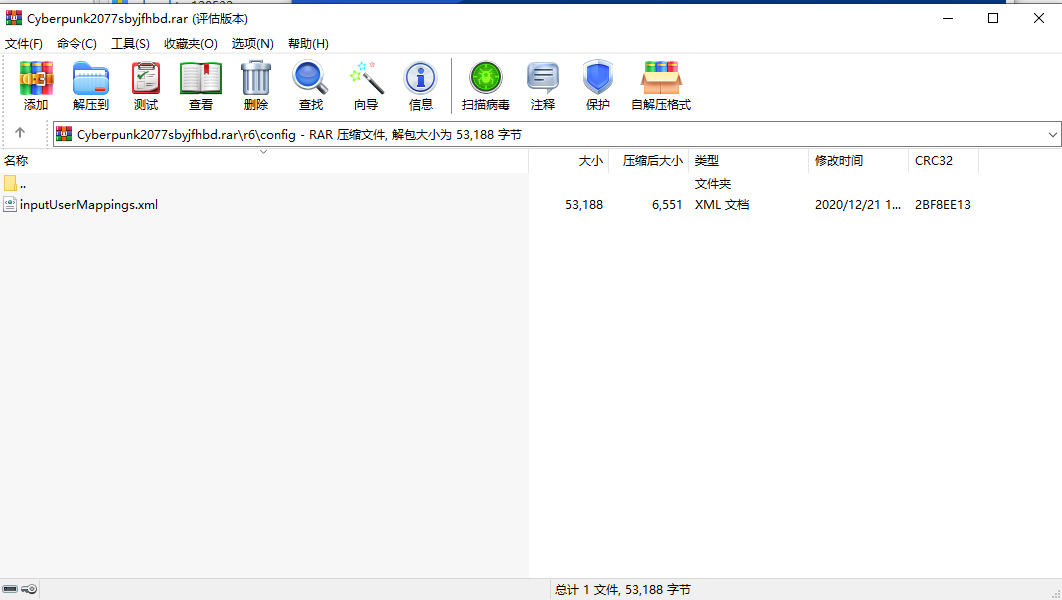Viewport: 1062px width, 600px height.
Task: Click the 6,551 packed size value
Action: pyautogui.click(x=667, y=205)
